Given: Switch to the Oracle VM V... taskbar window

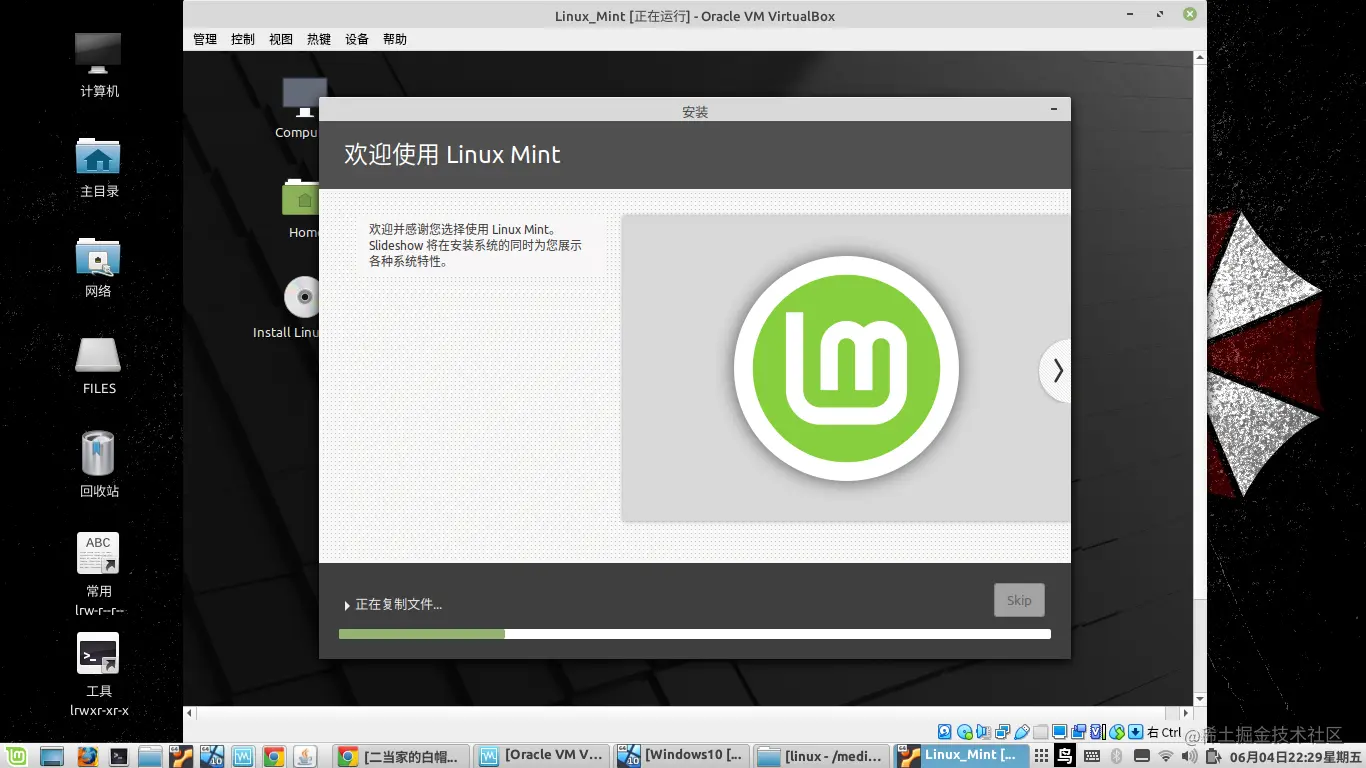Looking at the screenshot, I should (540, 756).
